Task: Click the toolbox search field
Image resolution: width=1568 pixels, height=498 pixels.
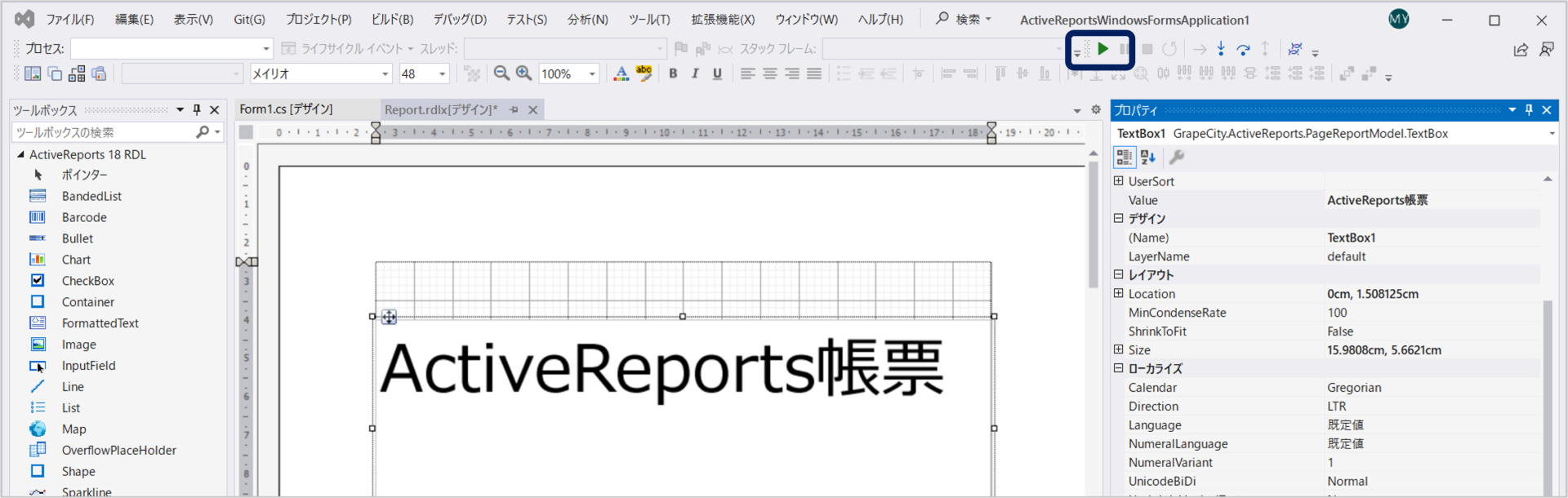Action: (x=105, y=132)
